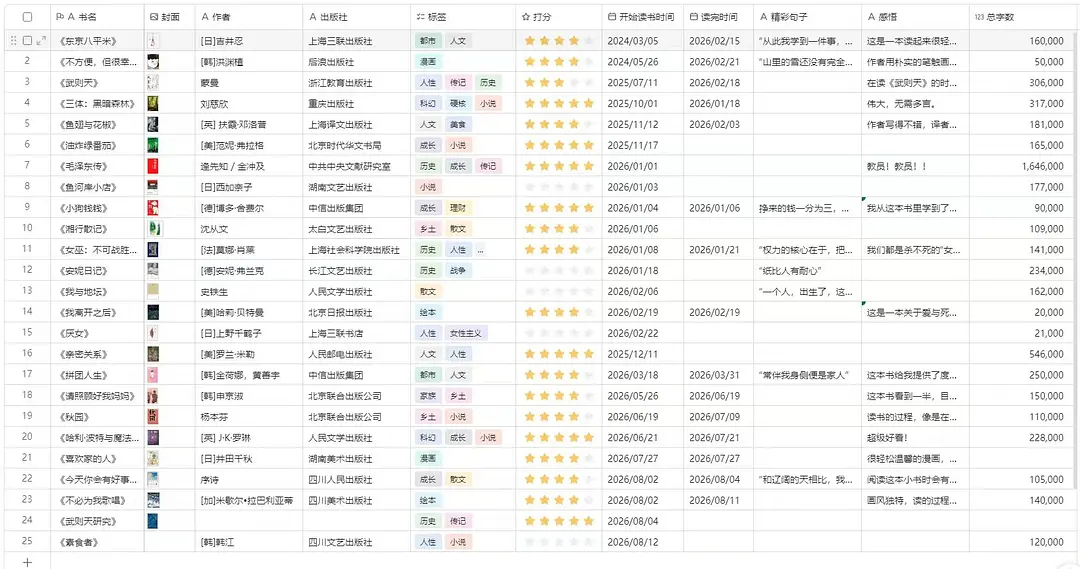Set the first star for 《鱼河岸小店》
Viewport: 1080px width, 569px height.
(x=530, y=187)
